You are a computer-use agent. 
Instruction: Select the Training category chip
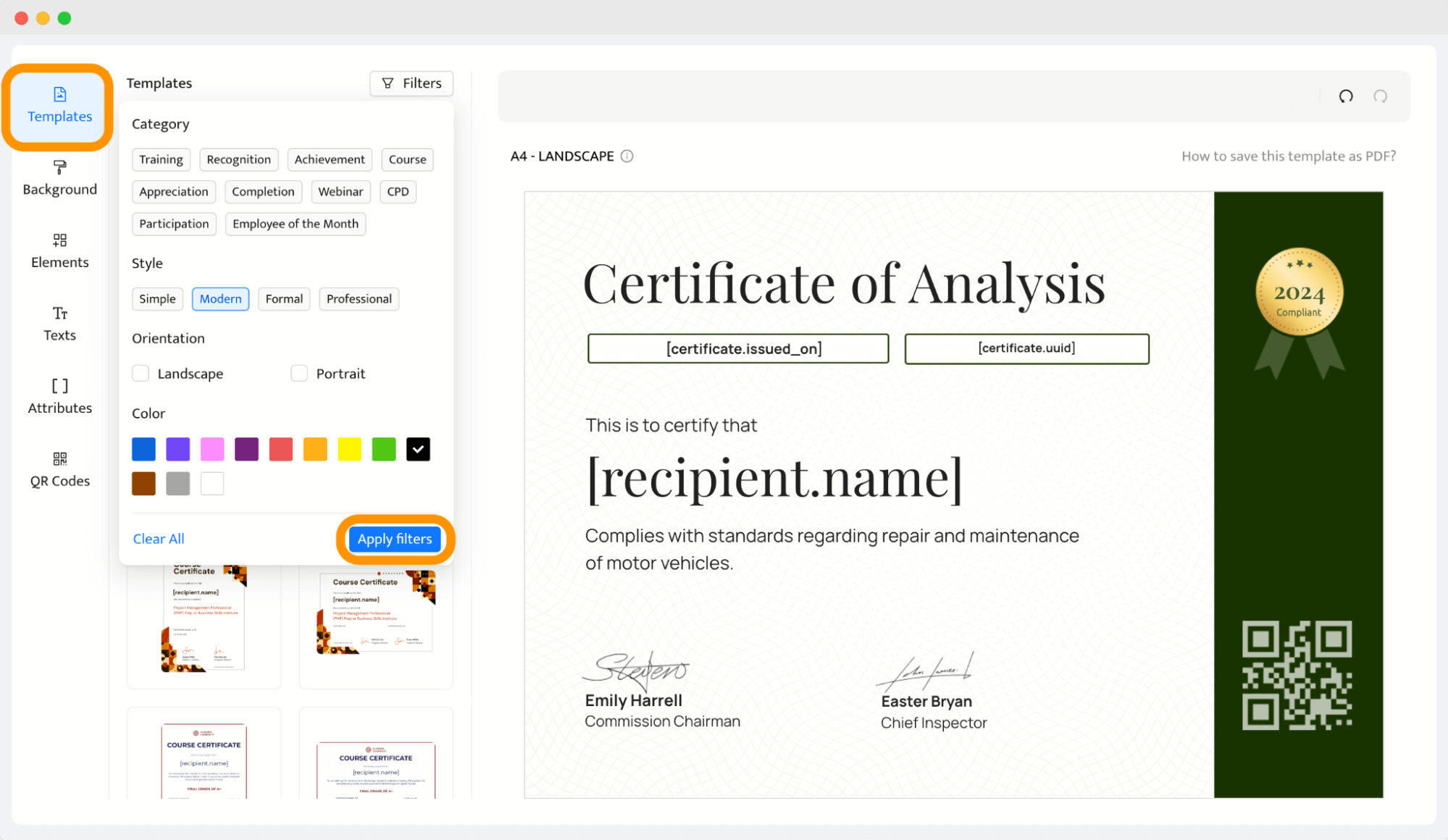tap(161, 159)
